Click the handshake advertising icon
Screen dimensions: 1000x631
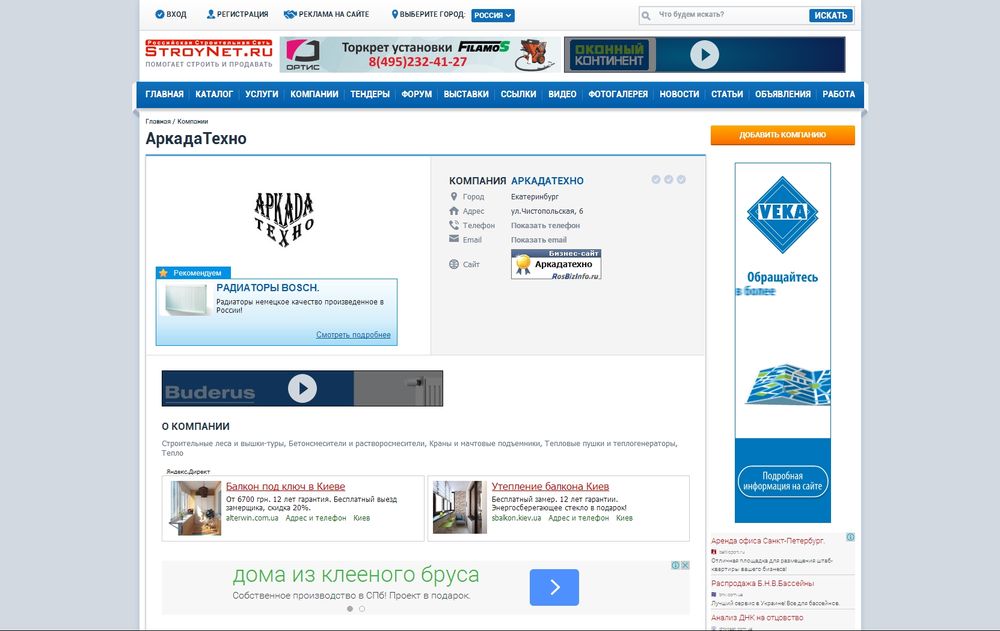(290, 14)
